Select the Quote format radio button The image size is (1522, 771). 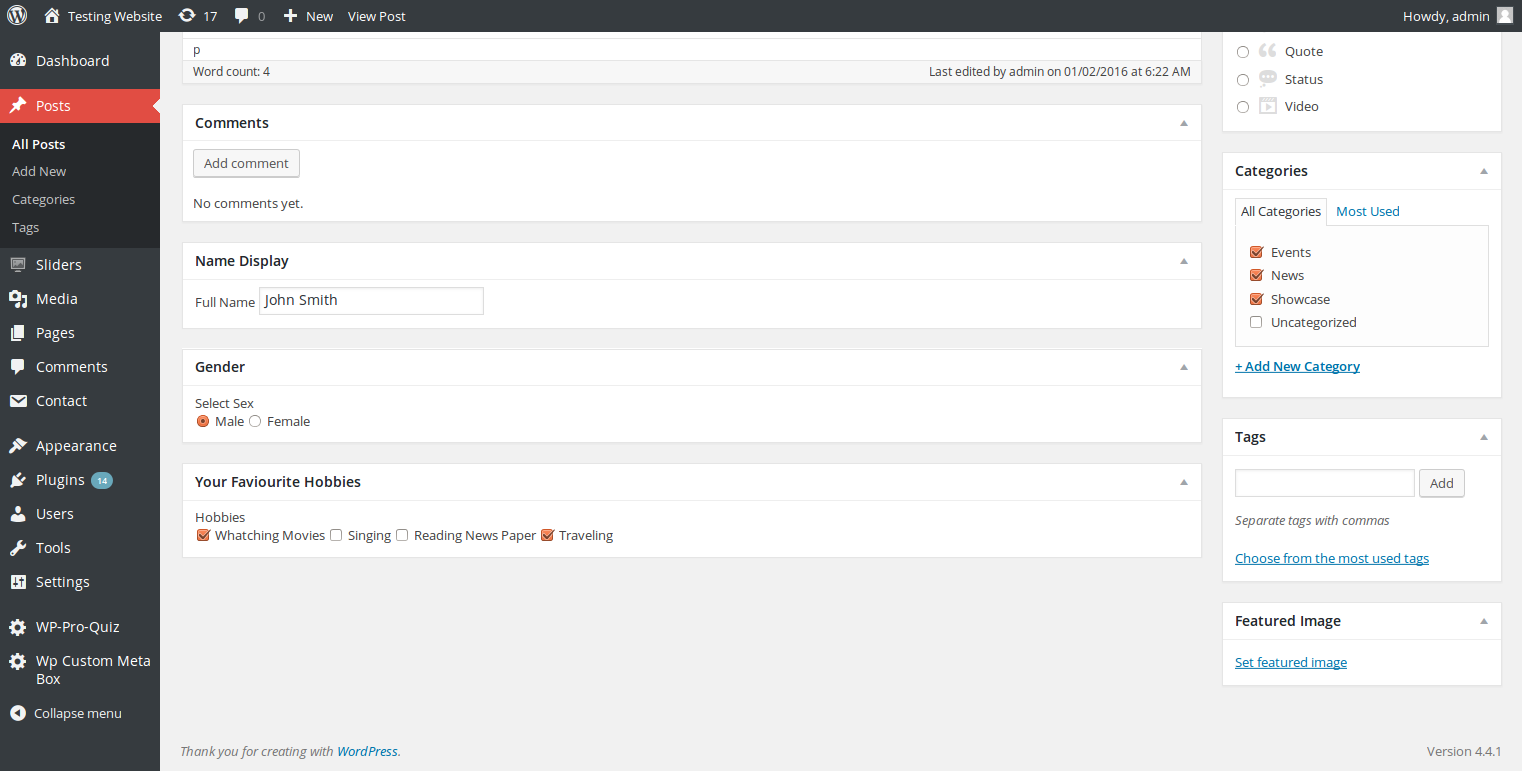(1243, 52)
